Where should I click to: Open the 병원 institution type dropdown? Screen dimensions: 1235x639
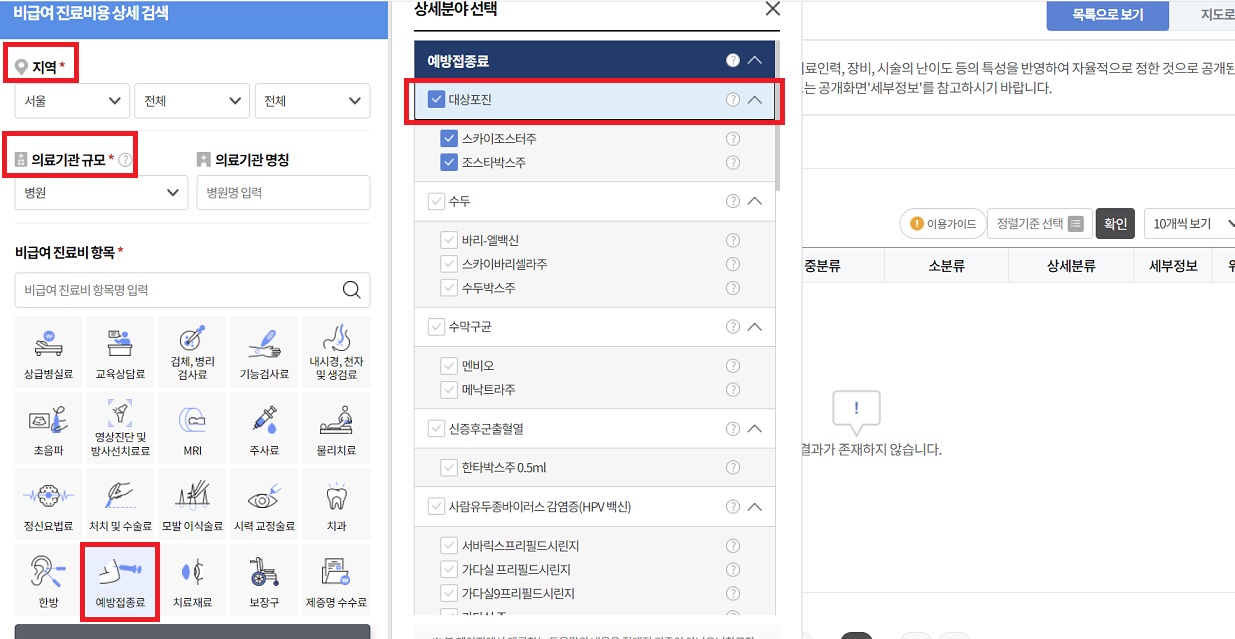click(x=100, y=192)
